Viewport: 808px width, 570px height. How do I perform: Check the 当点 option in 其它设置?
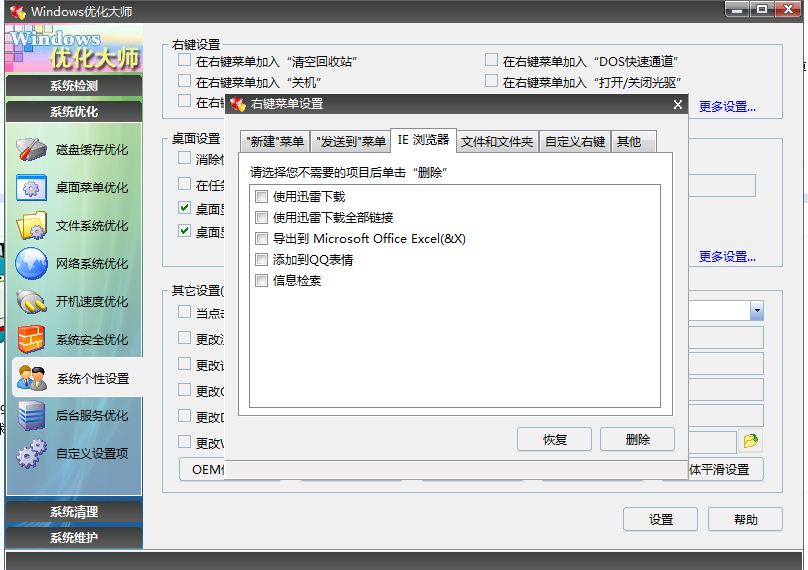184,311
